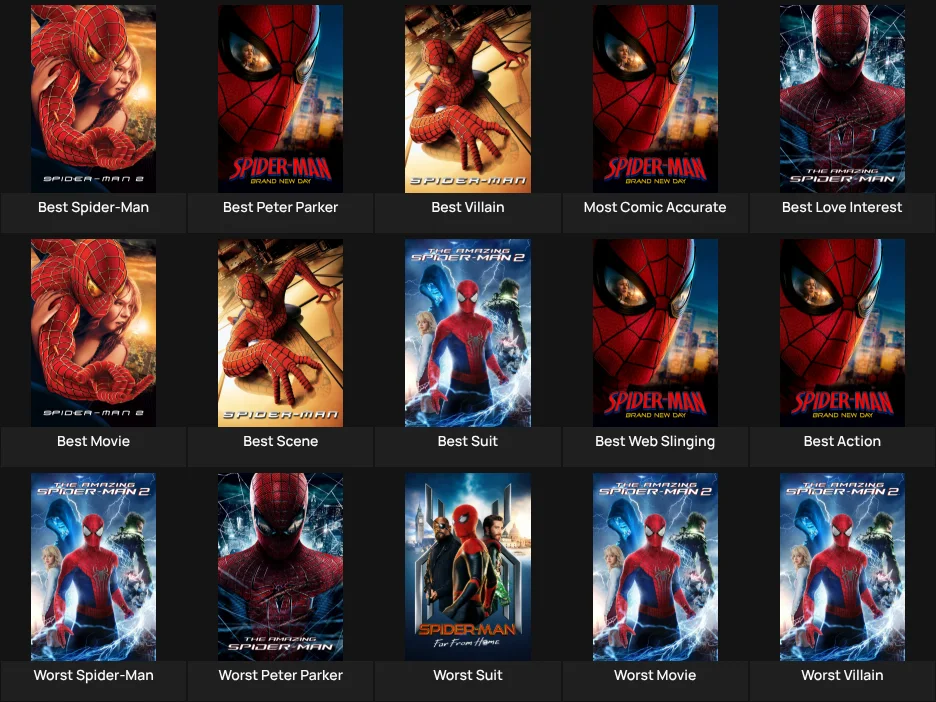Select the Best Suit poster
Image resolution: width=936 pixels, height=702 pixels.
pos(468,333)
